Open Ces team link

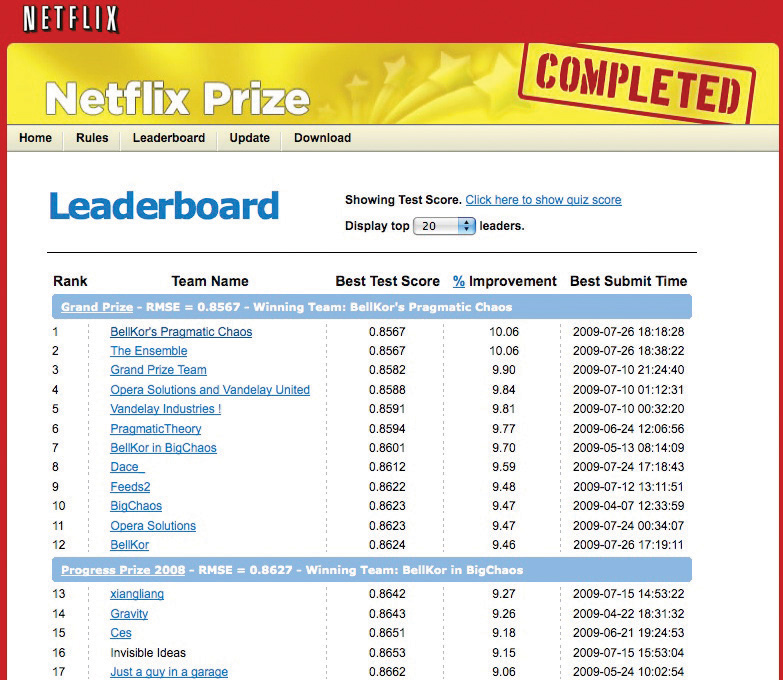[121, 633]
